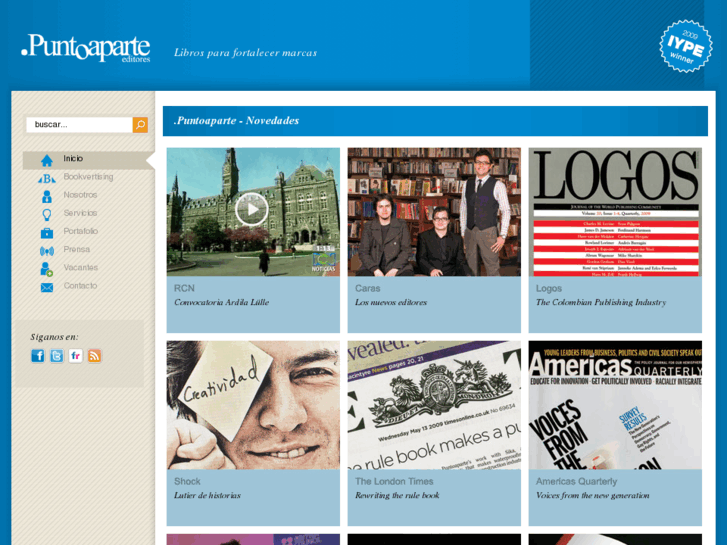Open the Portafolio menu item

click(x=81, y=231)
